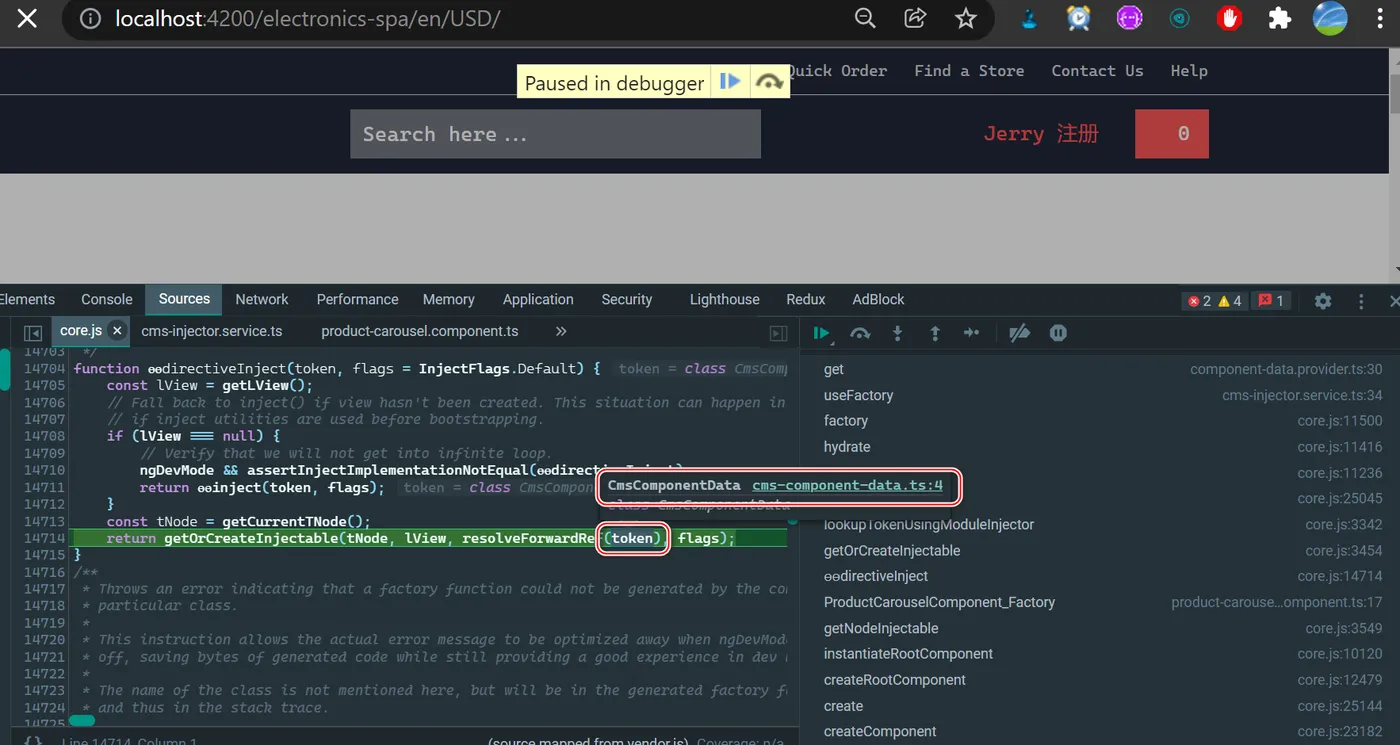Open the Help link
The height and width of the screenshot is (745, 1400).
(x=1189, y=70)
